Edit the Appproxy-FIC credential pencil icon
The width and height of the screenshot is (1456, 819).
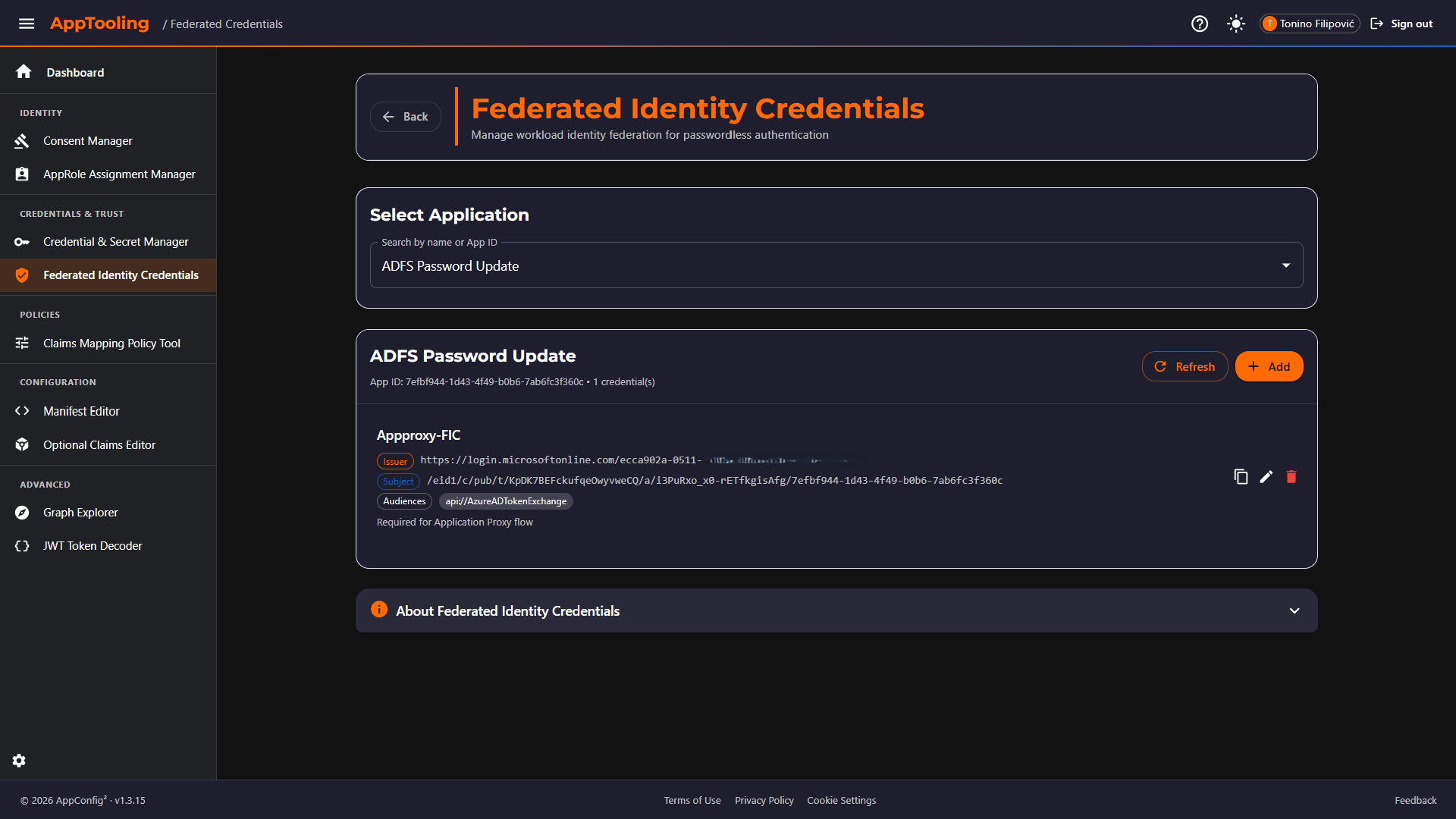[1266, 477]
